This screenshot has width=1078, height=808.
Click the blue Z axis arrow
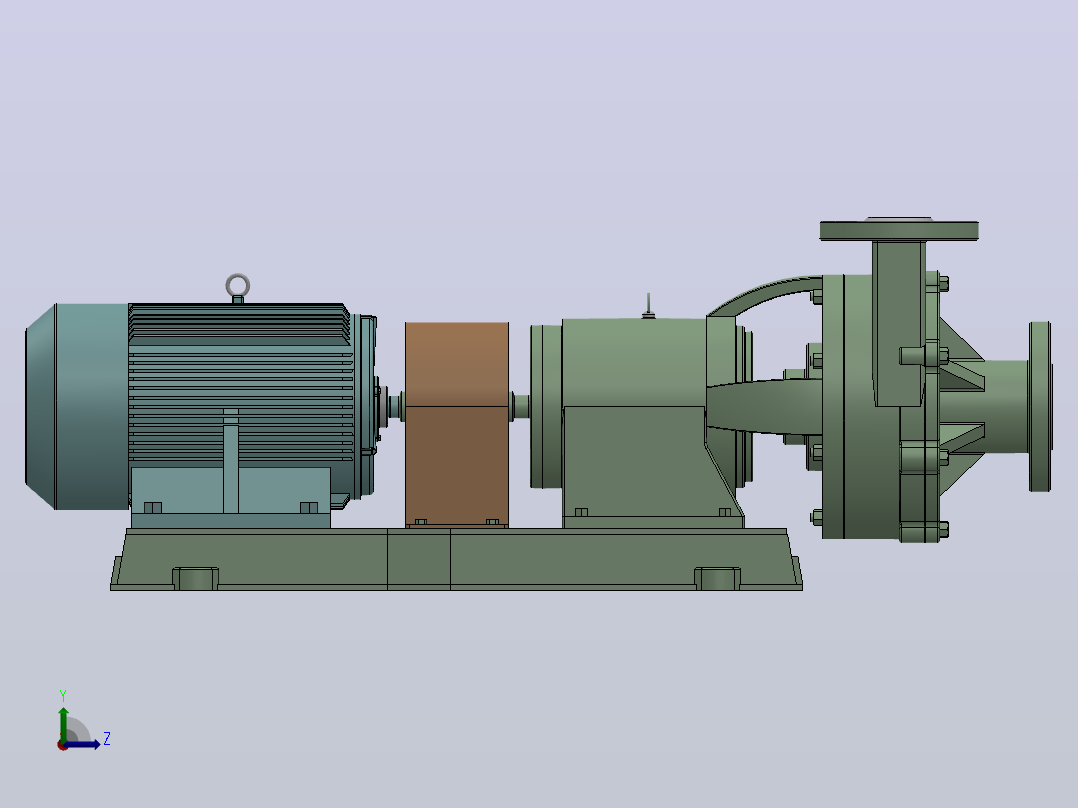click(82, 744)
